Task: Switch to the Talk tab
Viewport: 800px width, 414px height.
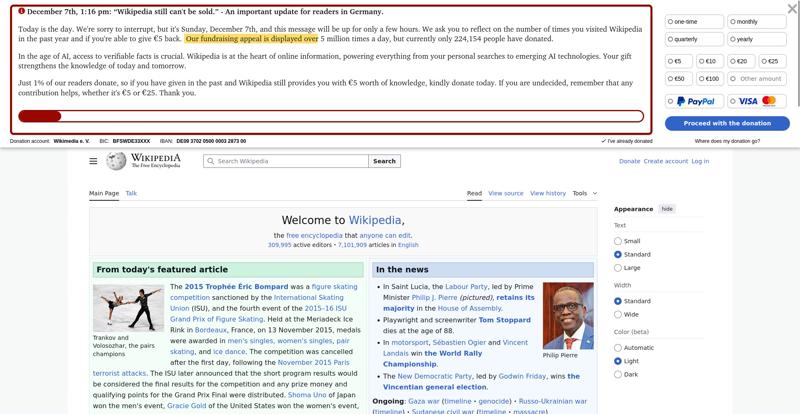Action: [131, 193]
